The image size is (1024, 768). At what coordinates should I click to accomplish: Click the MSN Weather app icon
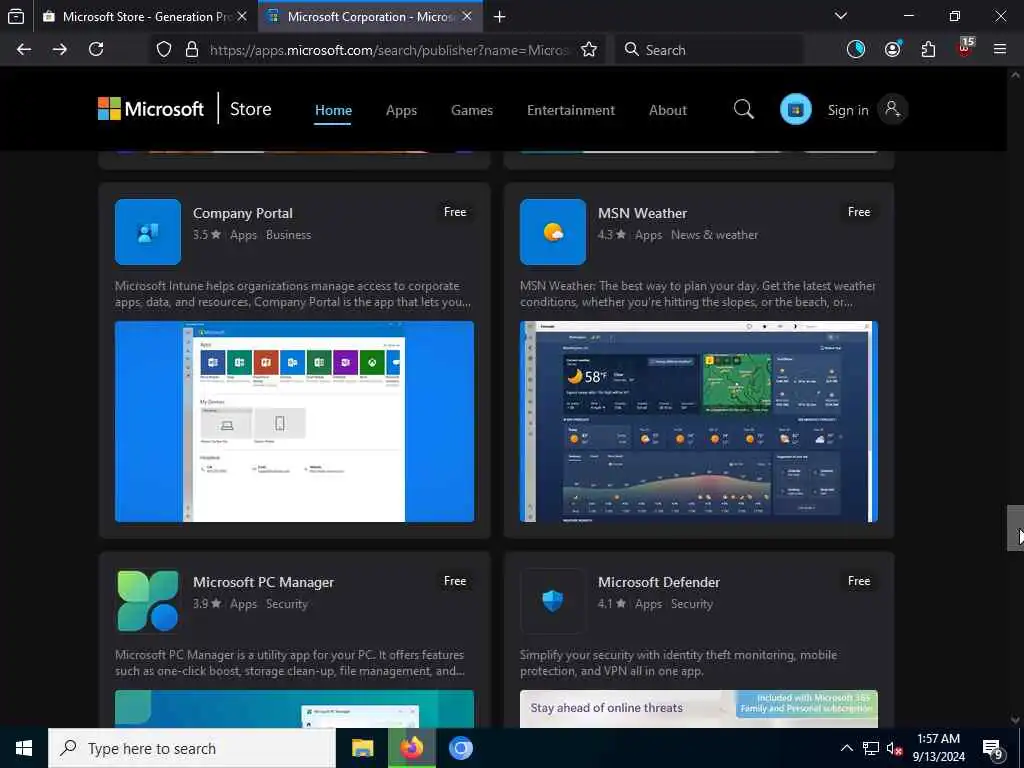(x=552, y=232)
